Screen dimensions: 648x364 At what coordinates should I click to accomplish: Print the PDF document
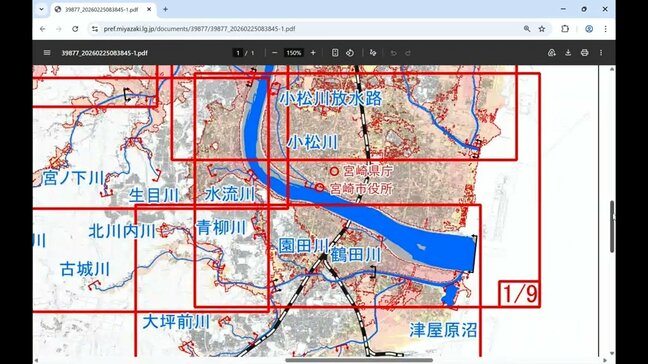[584, 53]
